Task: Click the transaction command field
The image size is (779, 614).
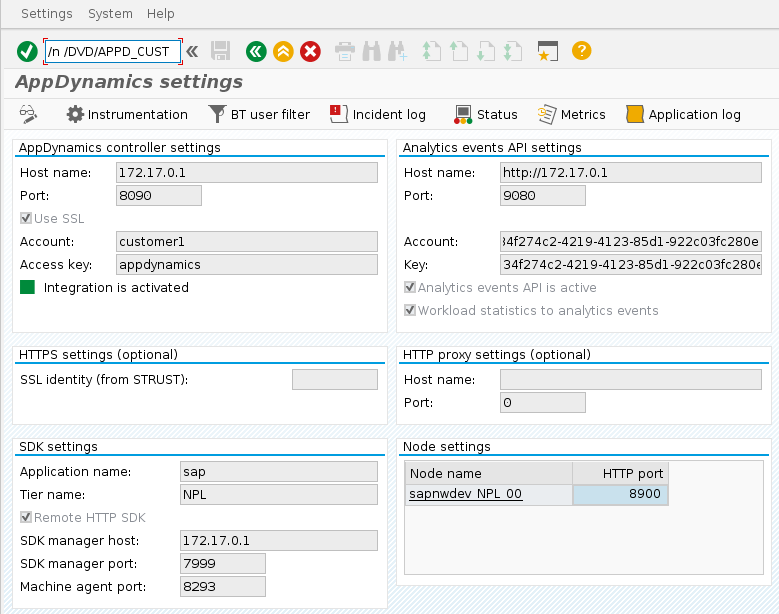Action: point(113,52)
